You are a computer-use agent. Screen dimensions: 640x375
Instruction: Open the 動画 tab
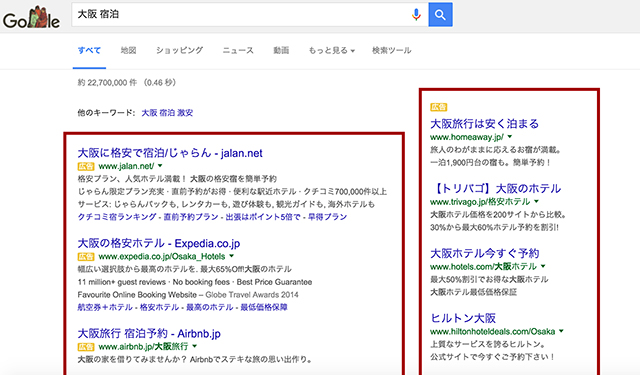pyautogui.click(x=281, y=51)
